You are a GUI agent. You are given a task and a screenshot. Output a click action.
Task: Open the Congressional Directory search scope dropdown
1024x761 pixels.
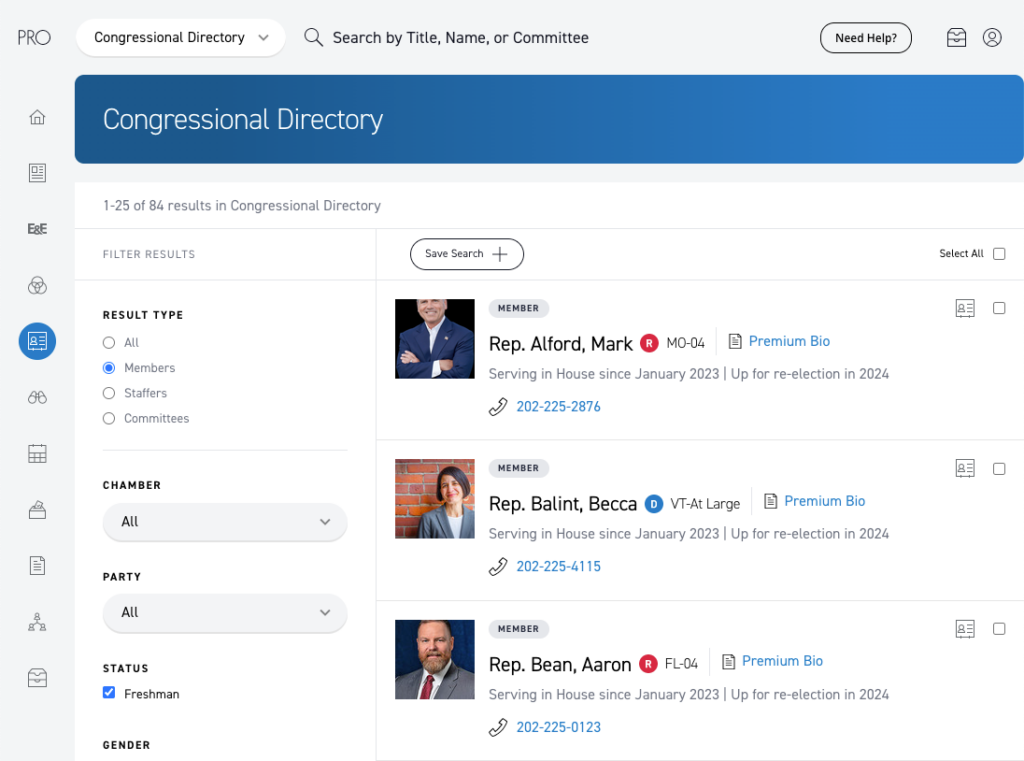(x=180, y=37)
